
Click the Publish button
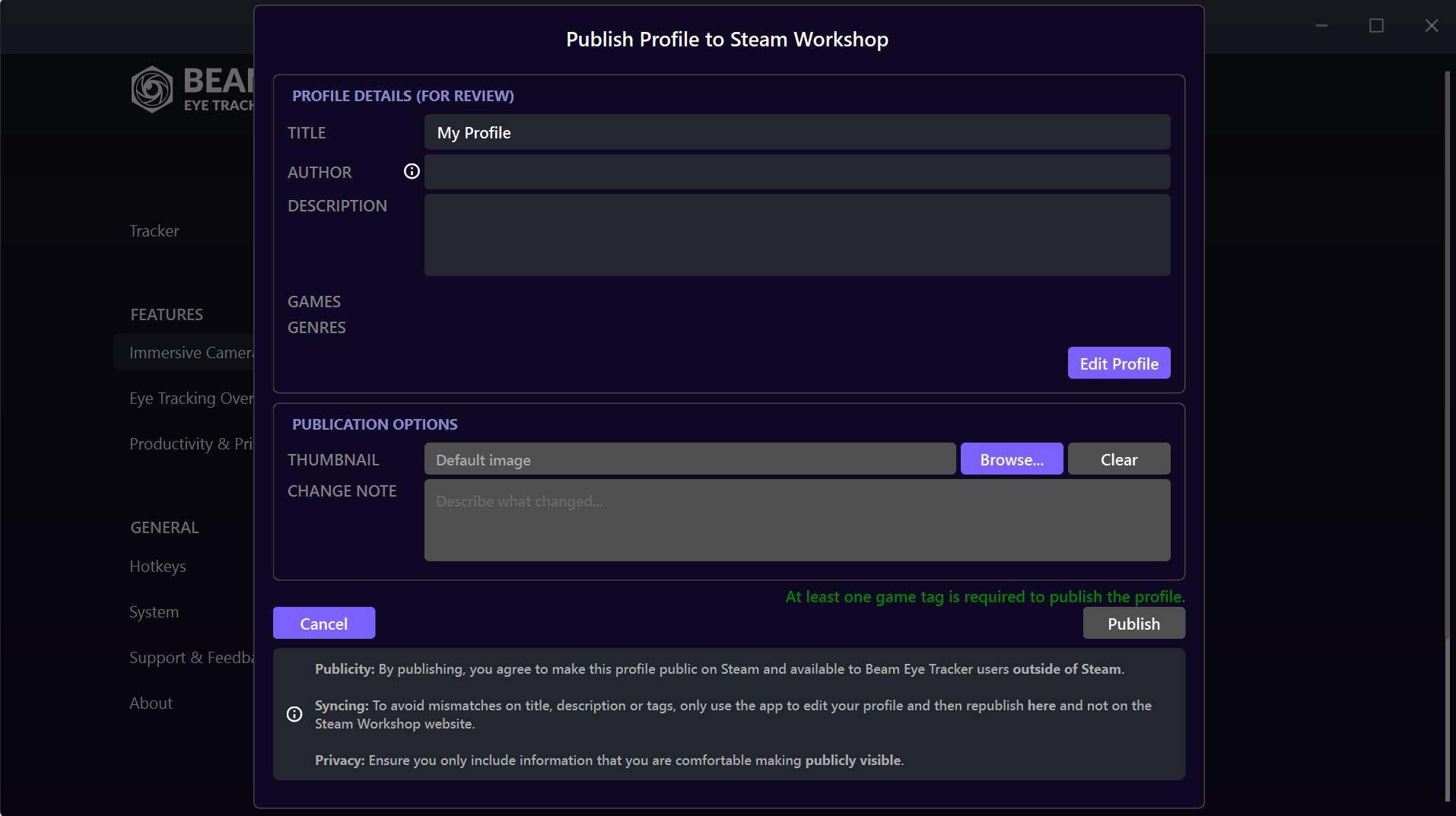pyautogui.click(x=1133, y=624)
